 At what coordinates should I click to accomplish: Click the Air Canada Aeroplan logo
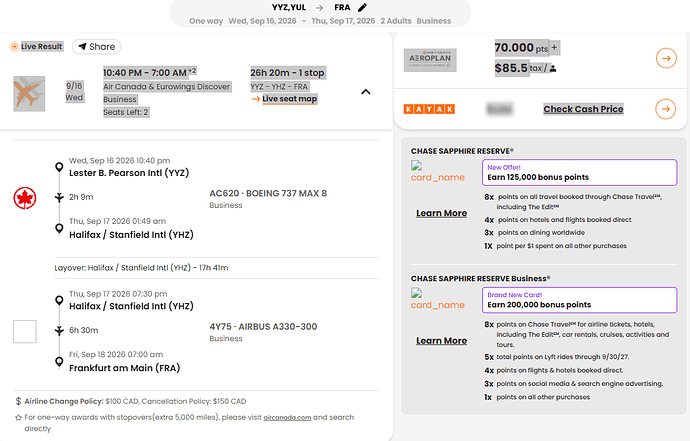pos(429,60)
